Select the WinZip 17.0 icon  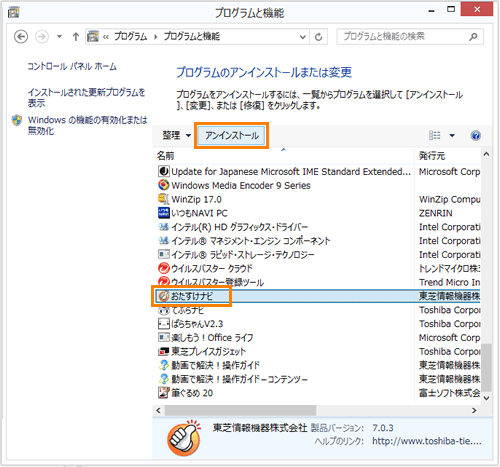(x=163, y=199)
